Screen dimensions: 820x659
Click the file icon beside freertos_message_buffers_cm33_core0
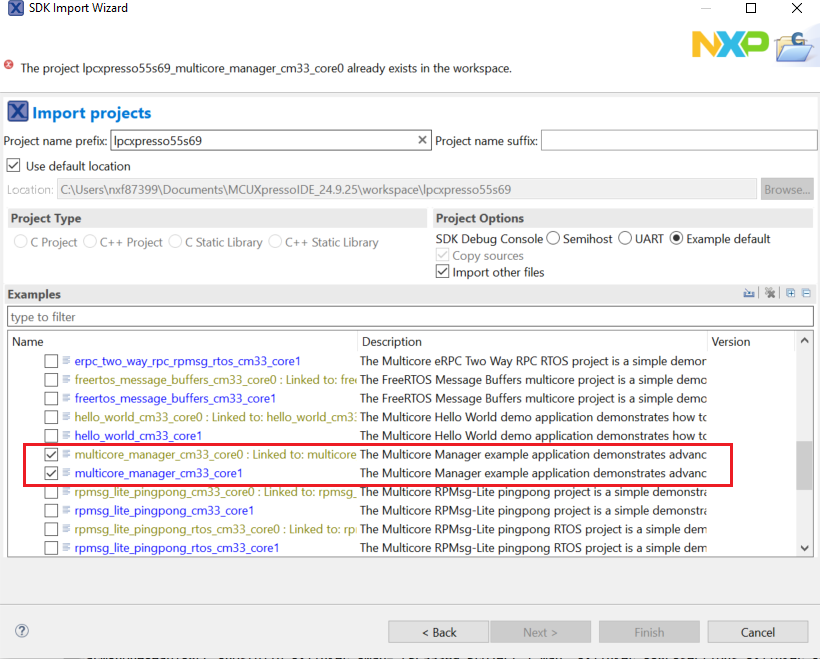[66, 379]
